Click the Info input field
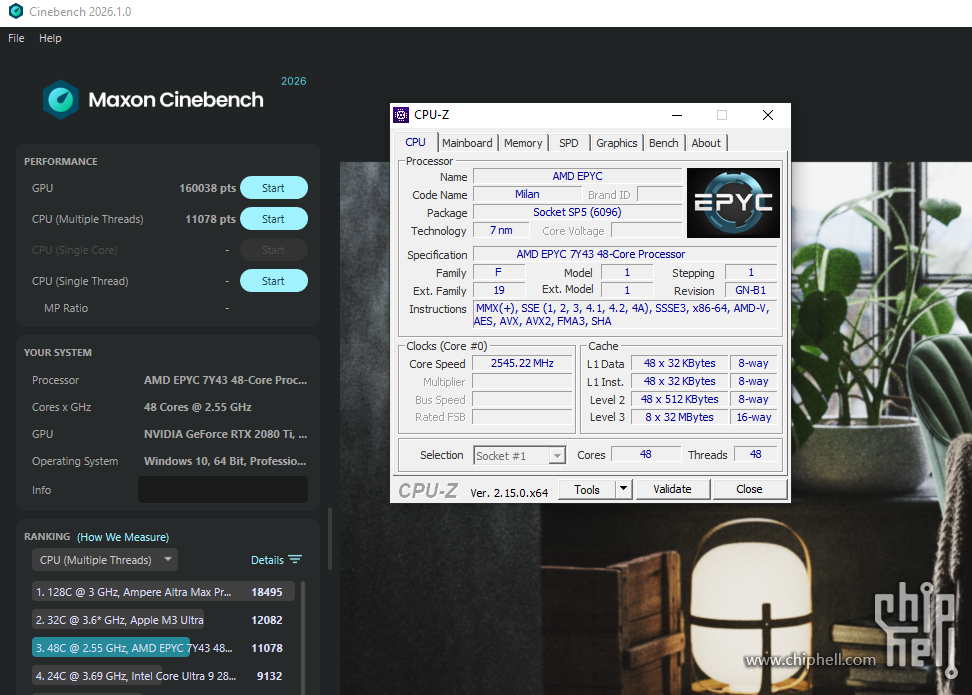This screenshot has height=695, width=972. [x=222, y=489]
